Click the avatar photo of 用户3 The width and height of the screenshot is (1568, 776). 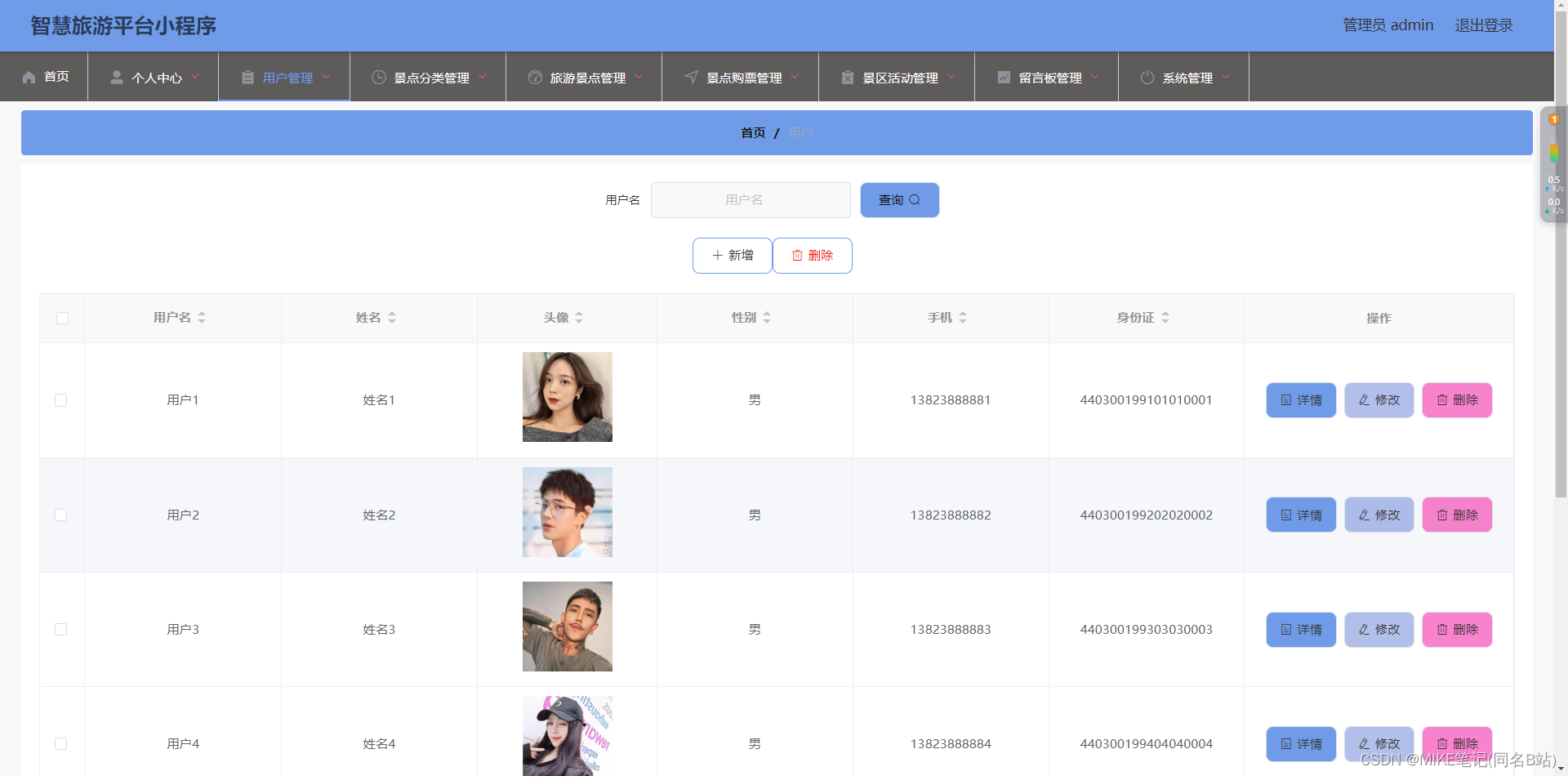pos(568,627)
